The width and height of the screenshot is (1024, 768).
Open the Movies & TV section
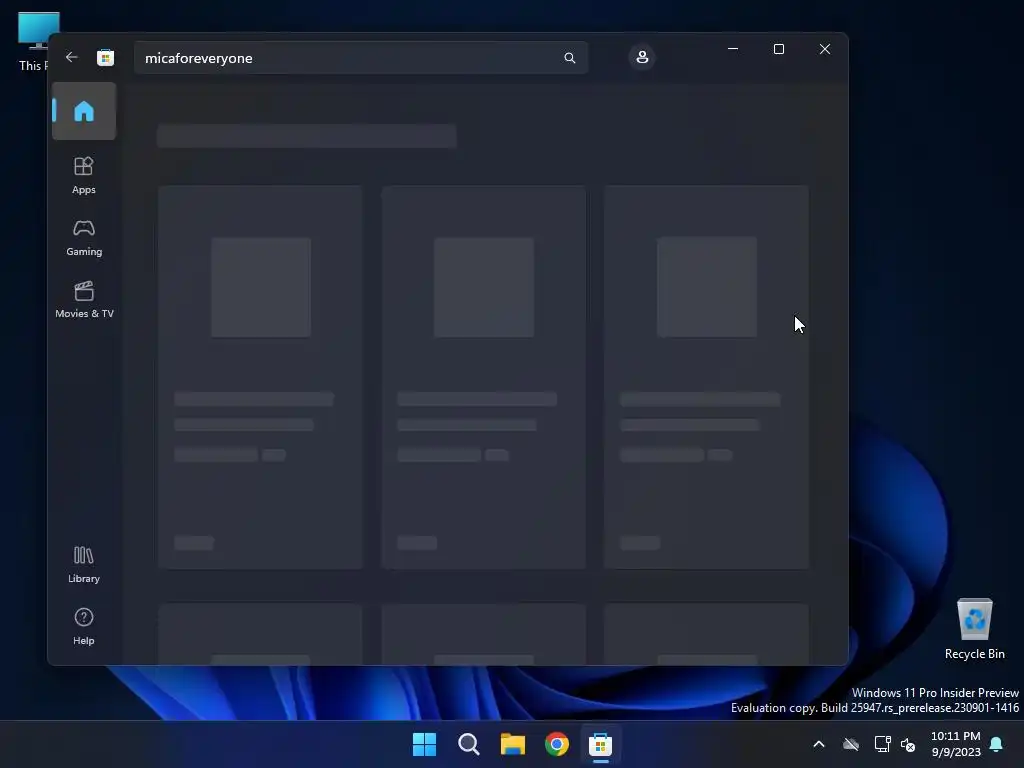84,300
